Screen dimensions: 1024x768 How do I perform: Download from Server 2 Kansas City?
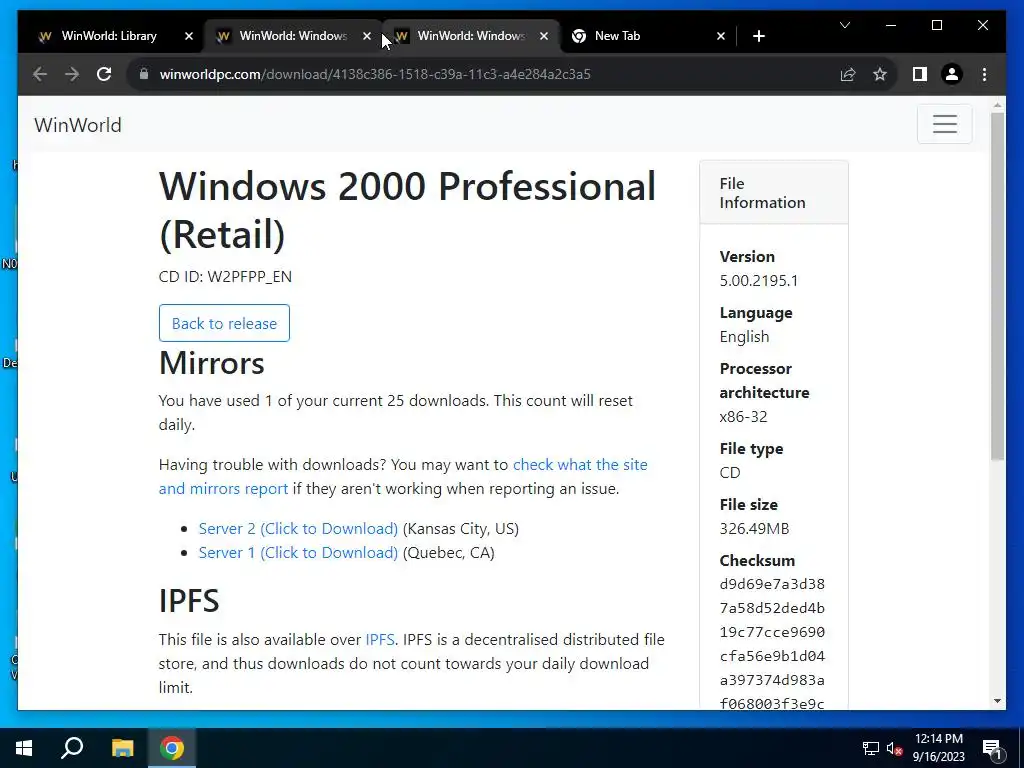pos(298,528)
